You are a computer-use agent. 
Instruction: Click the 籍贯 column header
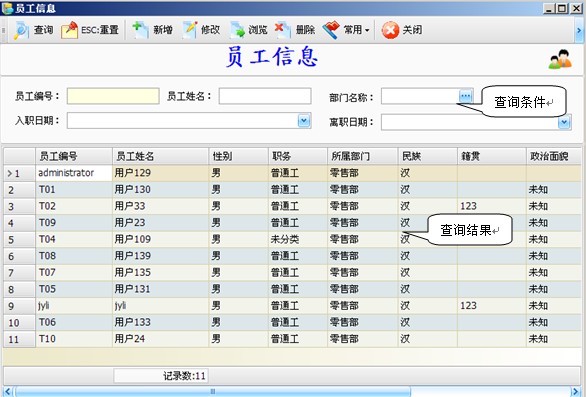point(492,156)
